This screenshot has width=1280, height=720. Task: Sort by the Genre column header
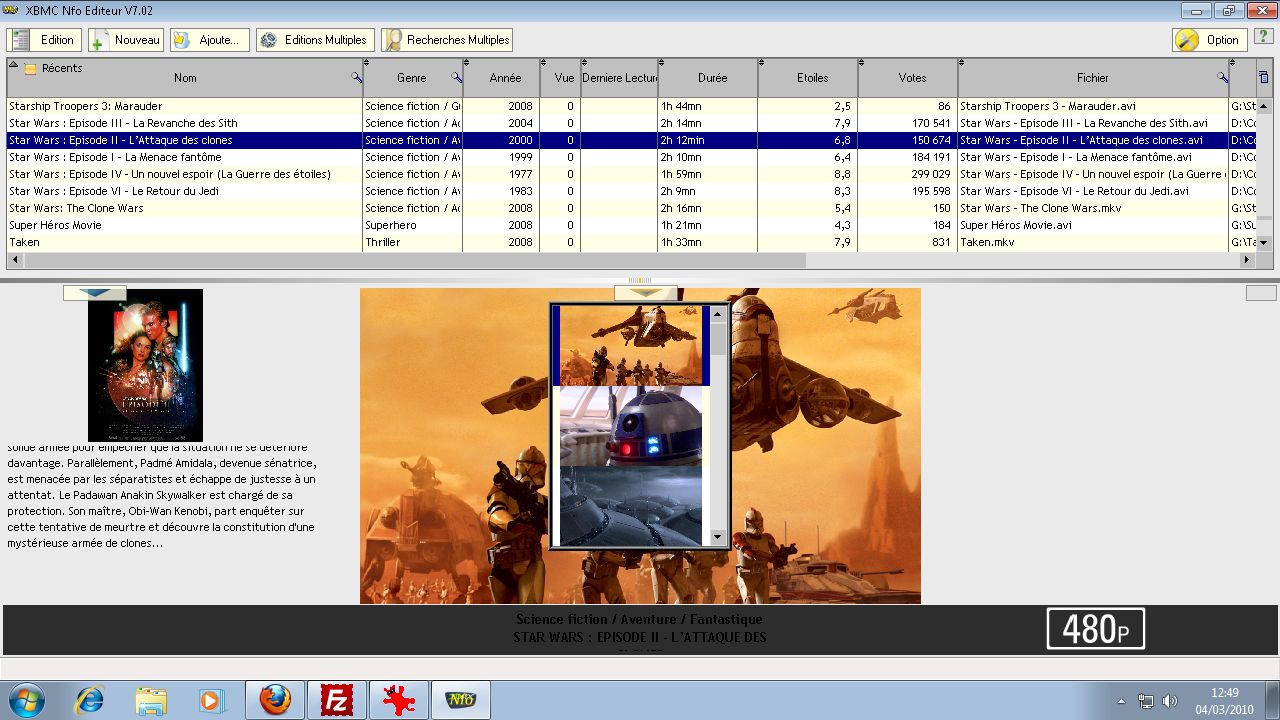412,78
